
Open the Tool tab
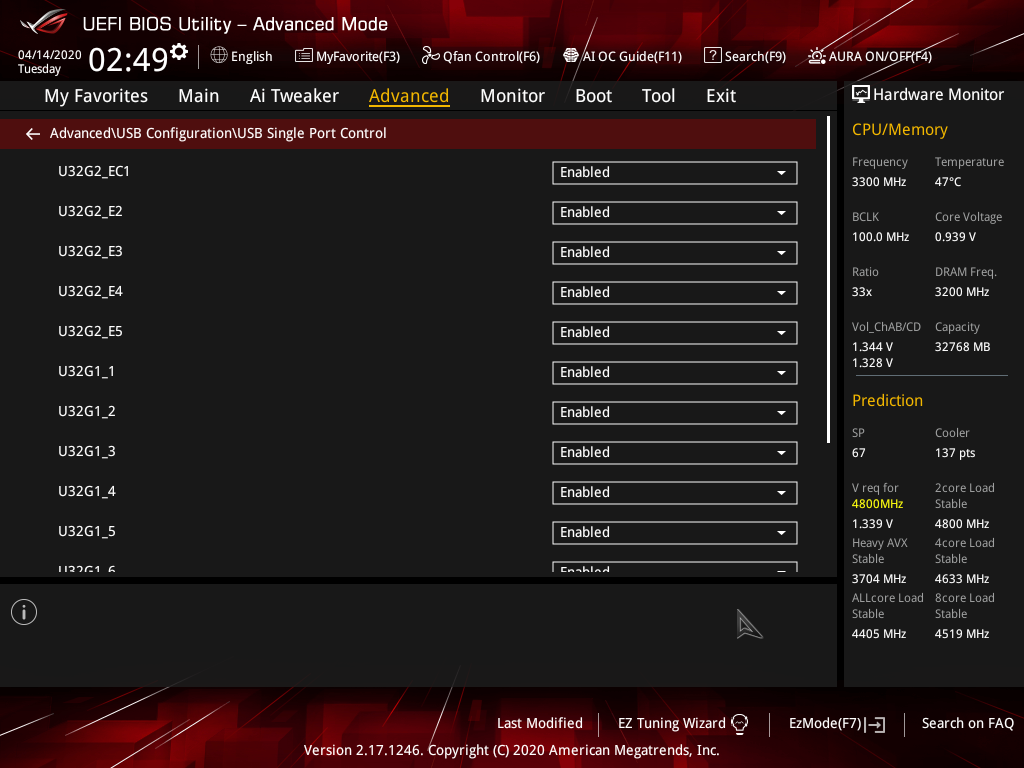click(x=658, y=96)
